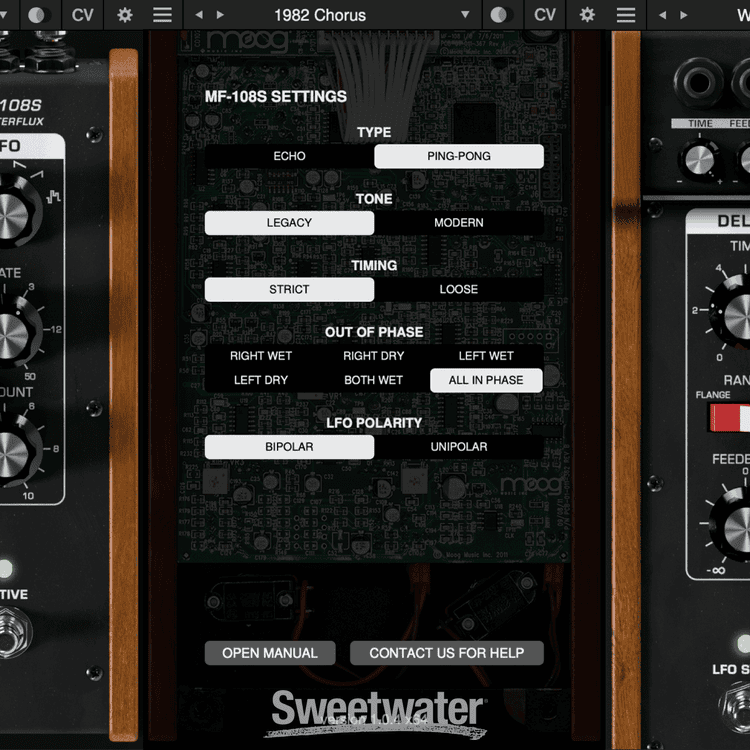Set delay type to PING-PONG
Viewport: 750px width, 750px height.
459,156
